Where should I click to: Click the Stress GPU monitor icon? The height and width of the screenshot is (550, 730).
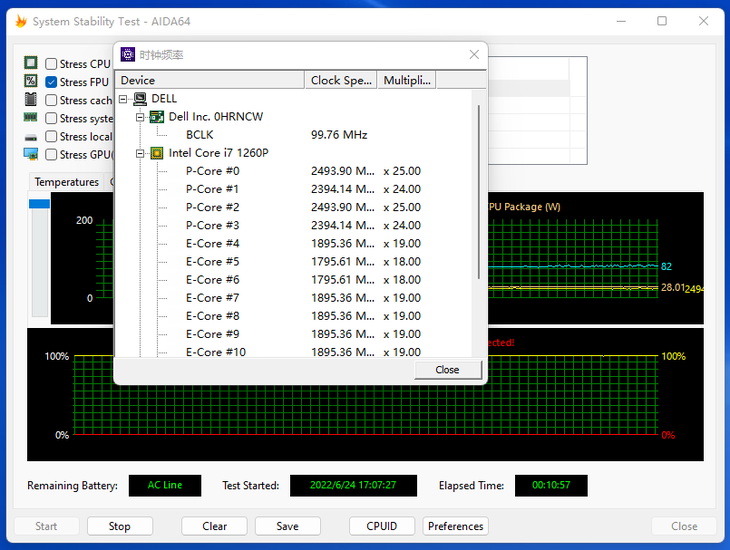coord(31,155)
